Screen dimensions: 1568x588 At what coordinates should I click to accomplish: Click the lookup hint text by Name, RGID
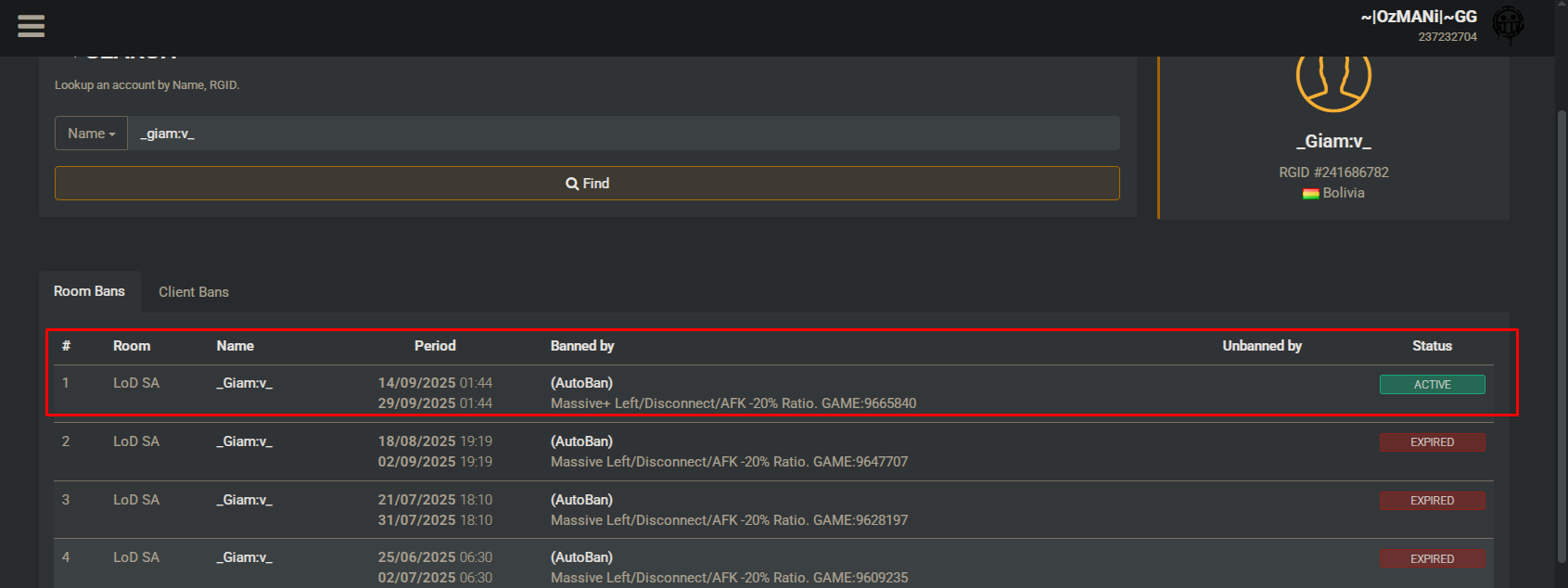point(147,85)
